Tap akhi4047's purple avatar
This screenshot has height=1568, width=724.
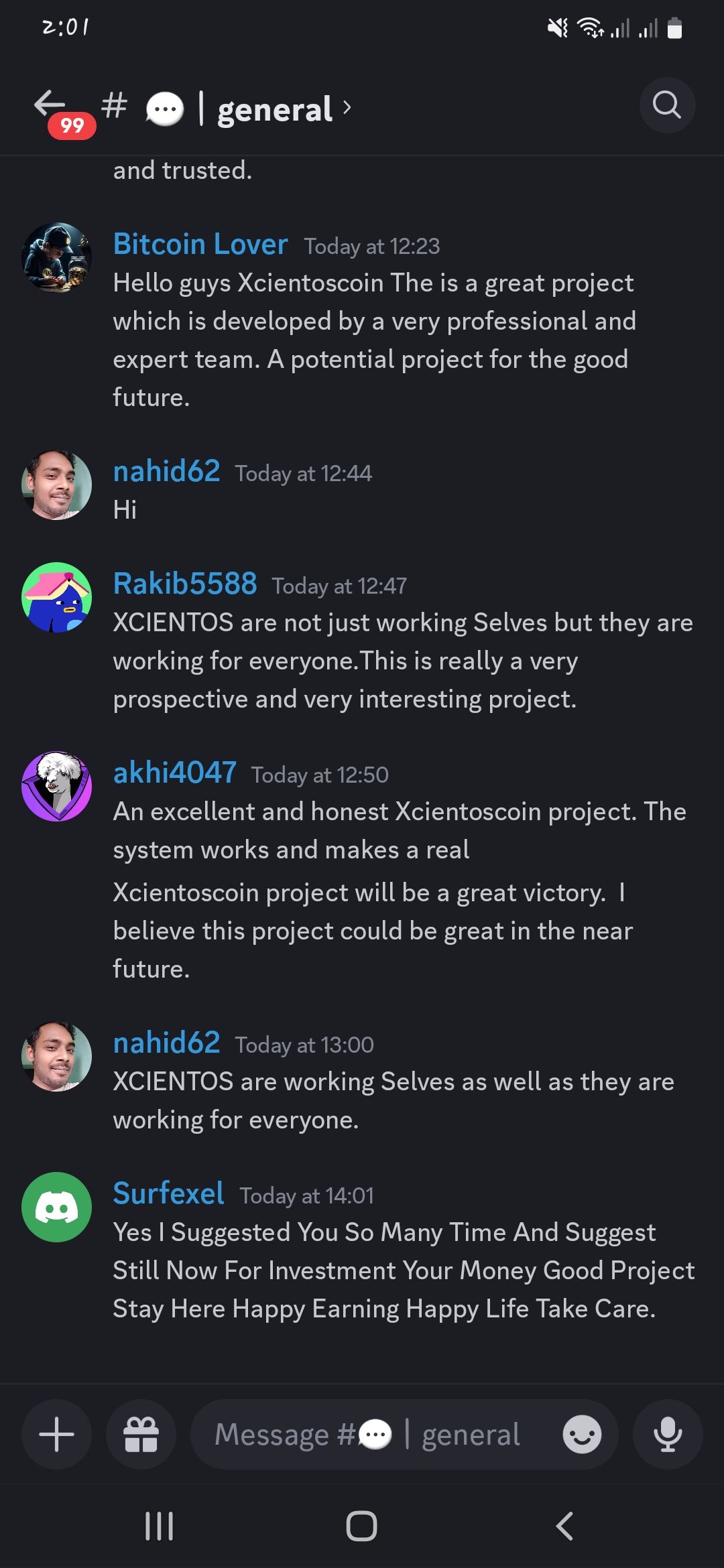(57, 786)
